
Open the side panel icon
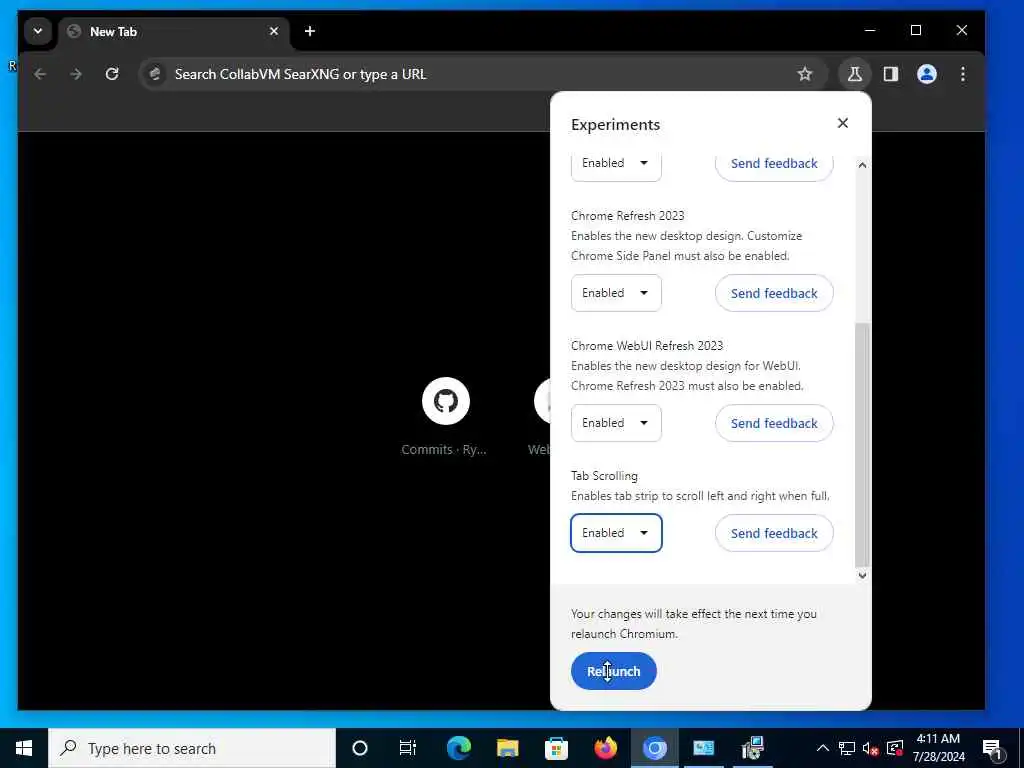pos(891,74)
